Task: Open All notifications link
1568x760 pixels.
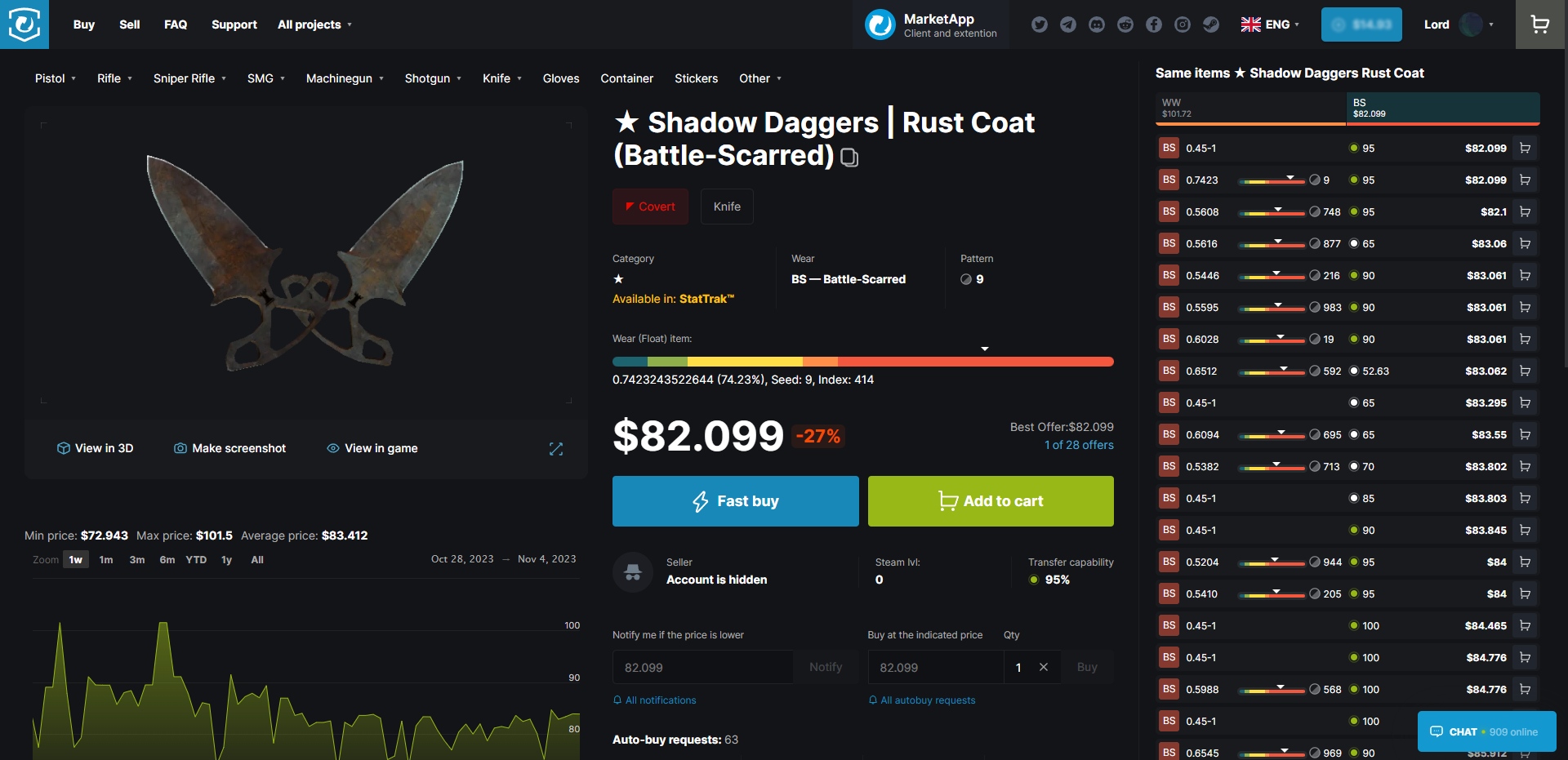Action: coord(655,700)
